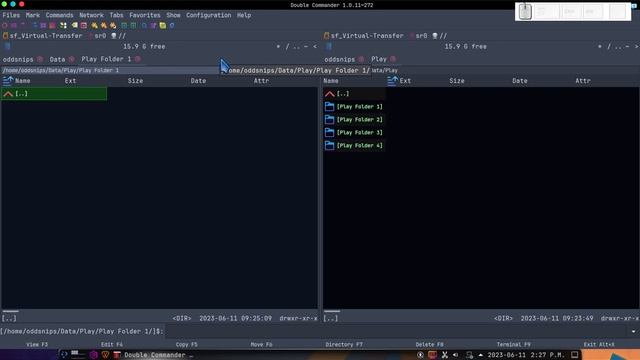640x360 pixels.
Task: Select the sf_Virtual-Transfer drive in left panel
Action: 42,36
